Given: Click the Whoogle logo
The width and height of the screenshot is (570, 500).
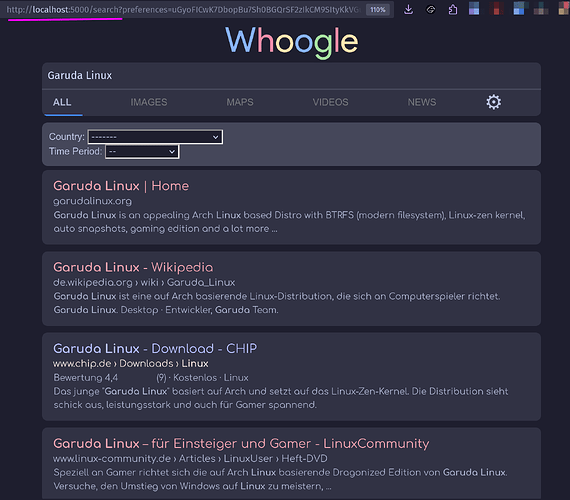Looking at the screenshot, I should click(x=292, y=42).
